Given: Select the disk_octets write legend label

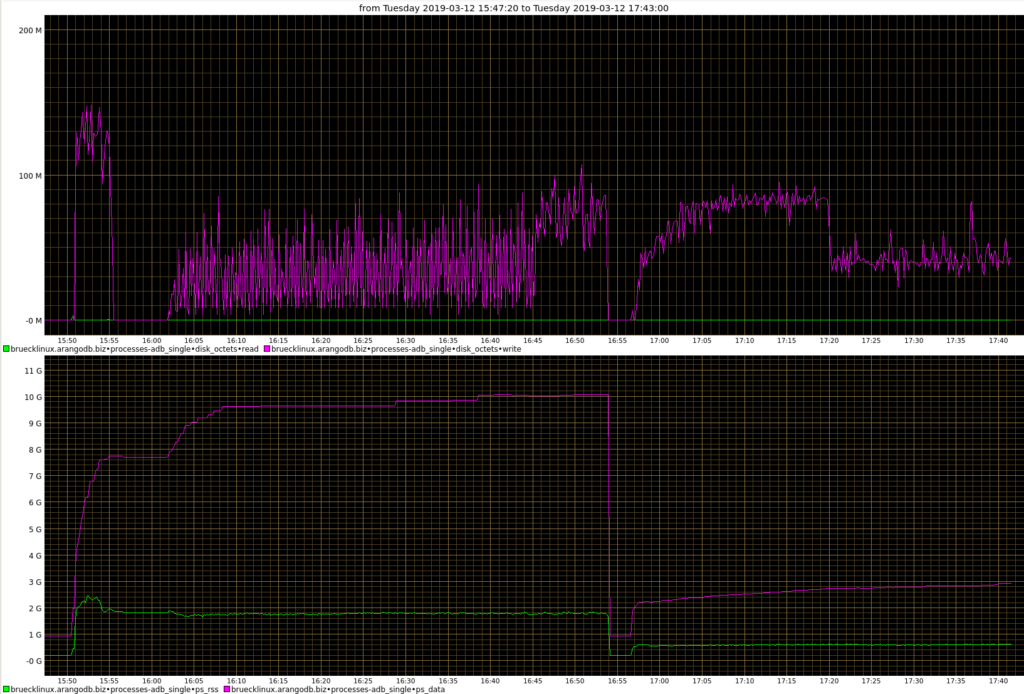Looking at the screenshot, I should point(397,349).
